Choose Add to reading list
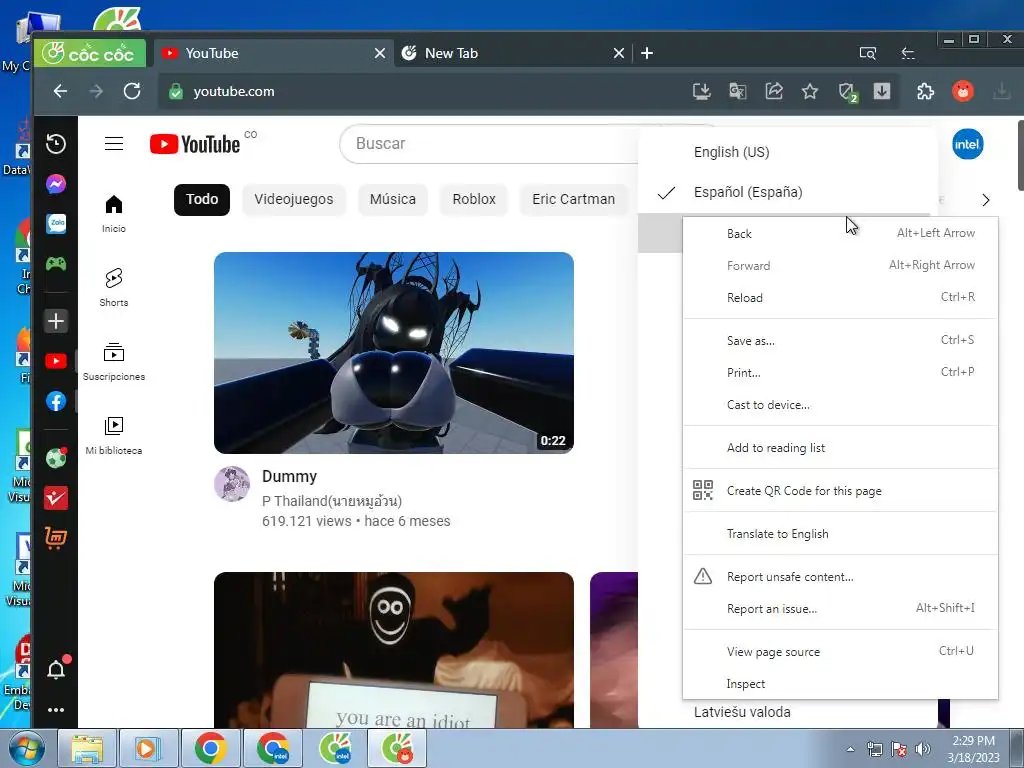1024x768 pixels. 840,448
